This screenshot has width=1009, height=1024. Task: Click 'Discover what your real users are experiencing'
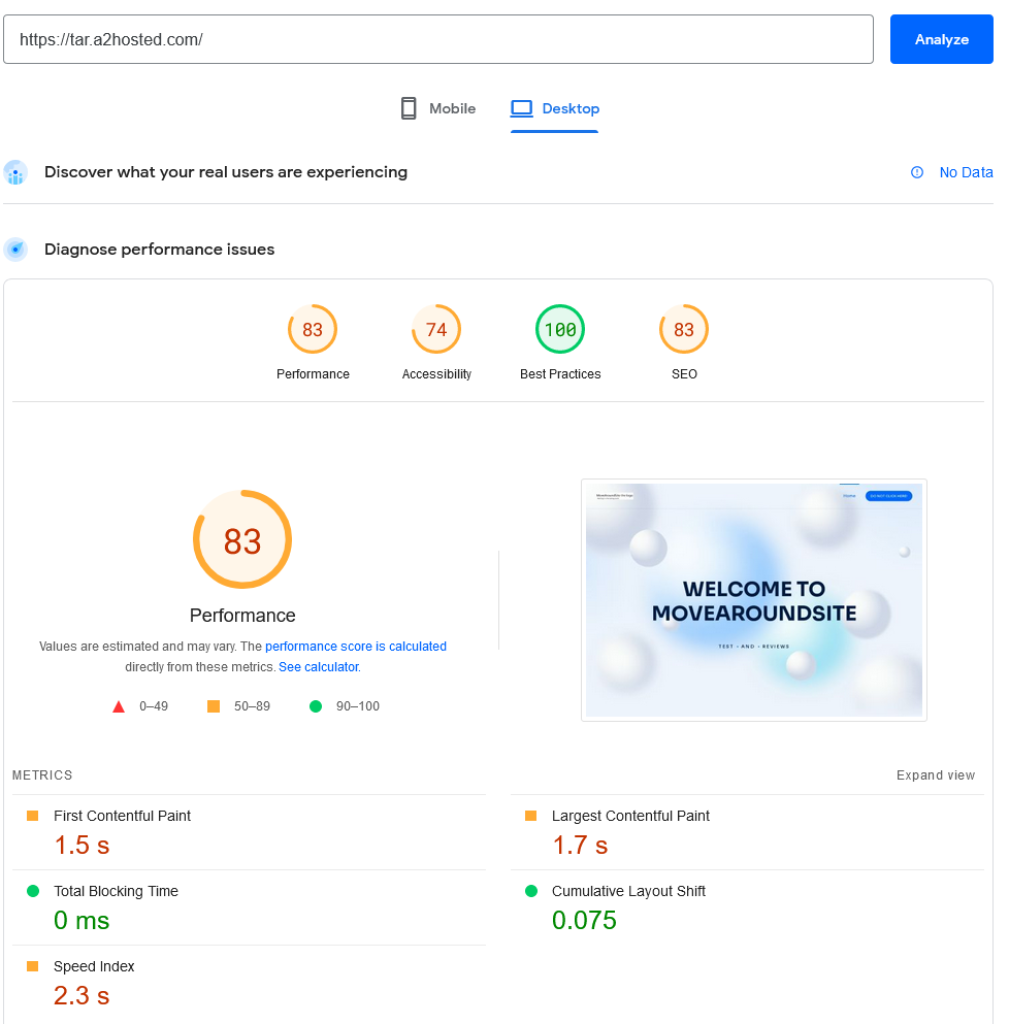click(x=226, y=172)
